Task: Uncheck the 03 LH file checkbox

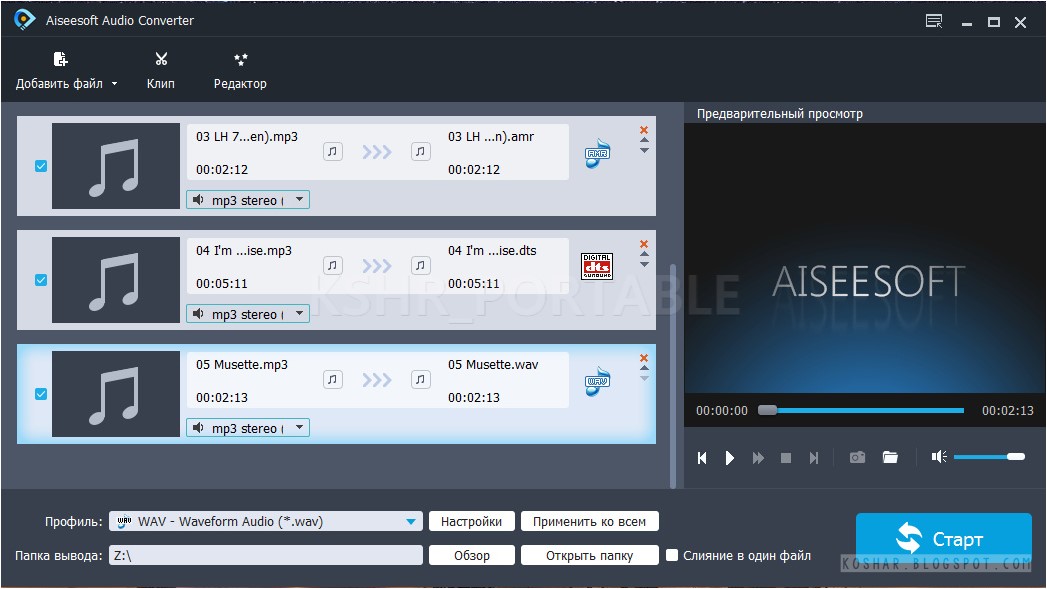Action: click(41, 166)
